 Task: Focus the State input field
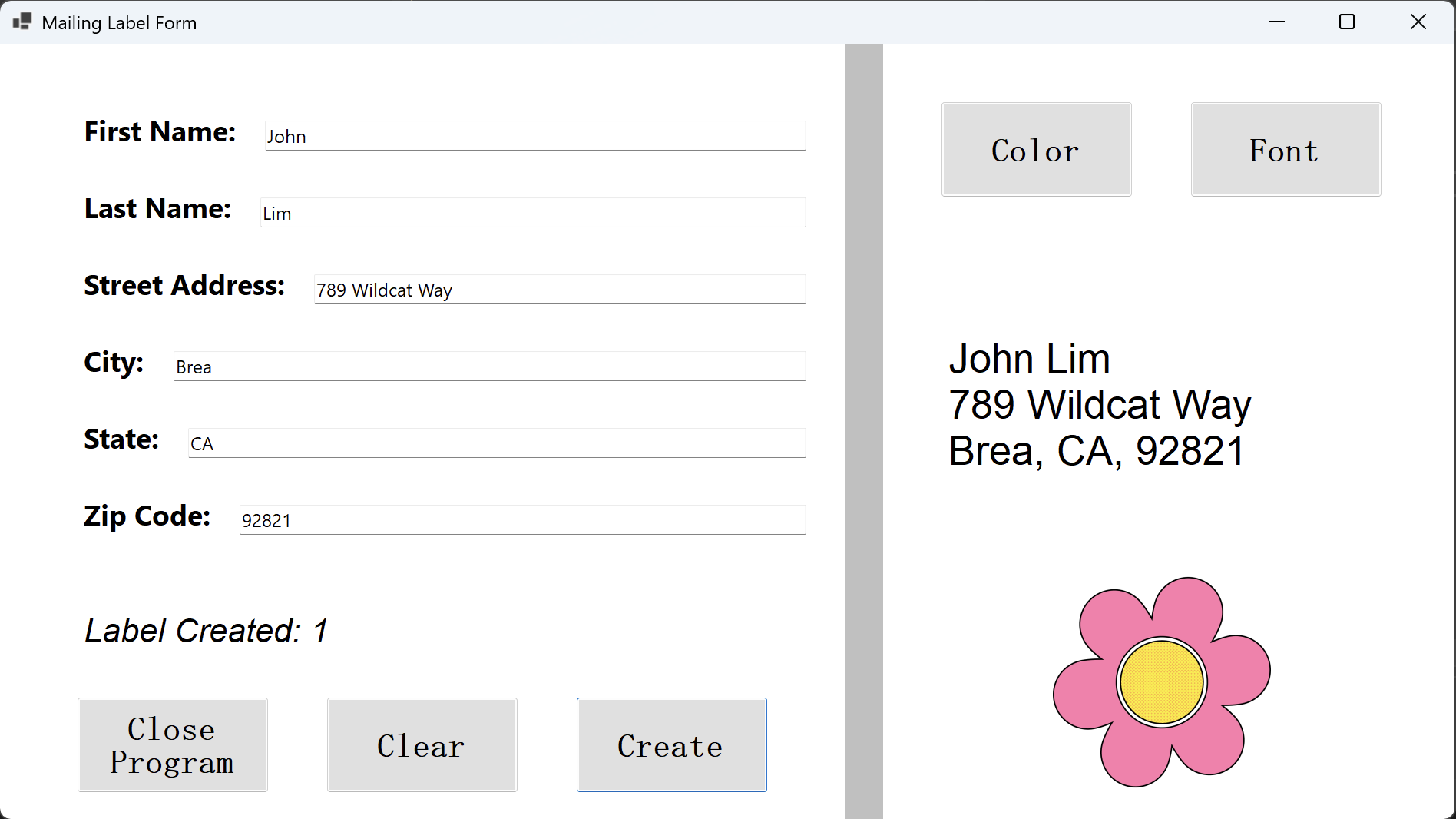496,443
